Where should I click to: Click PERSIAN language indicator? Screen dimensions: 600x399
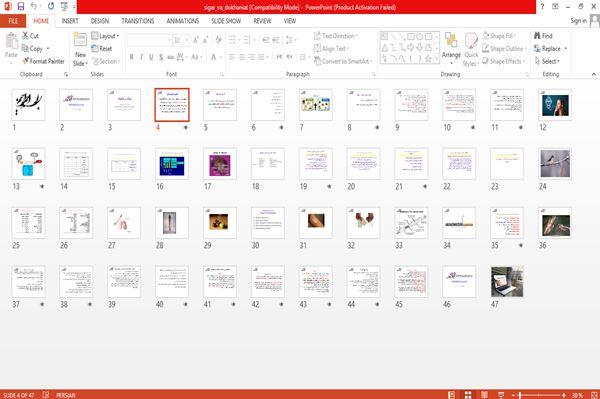pos(66,395)
